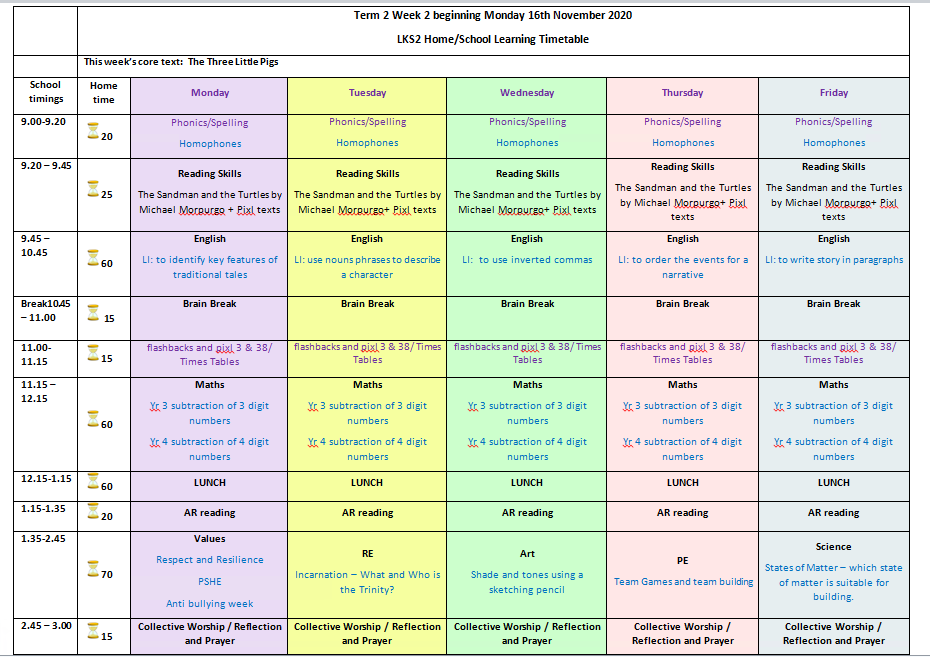Select the 60-minute hourglass in the English row
930x657 pixels.
(x=93, y=258)
